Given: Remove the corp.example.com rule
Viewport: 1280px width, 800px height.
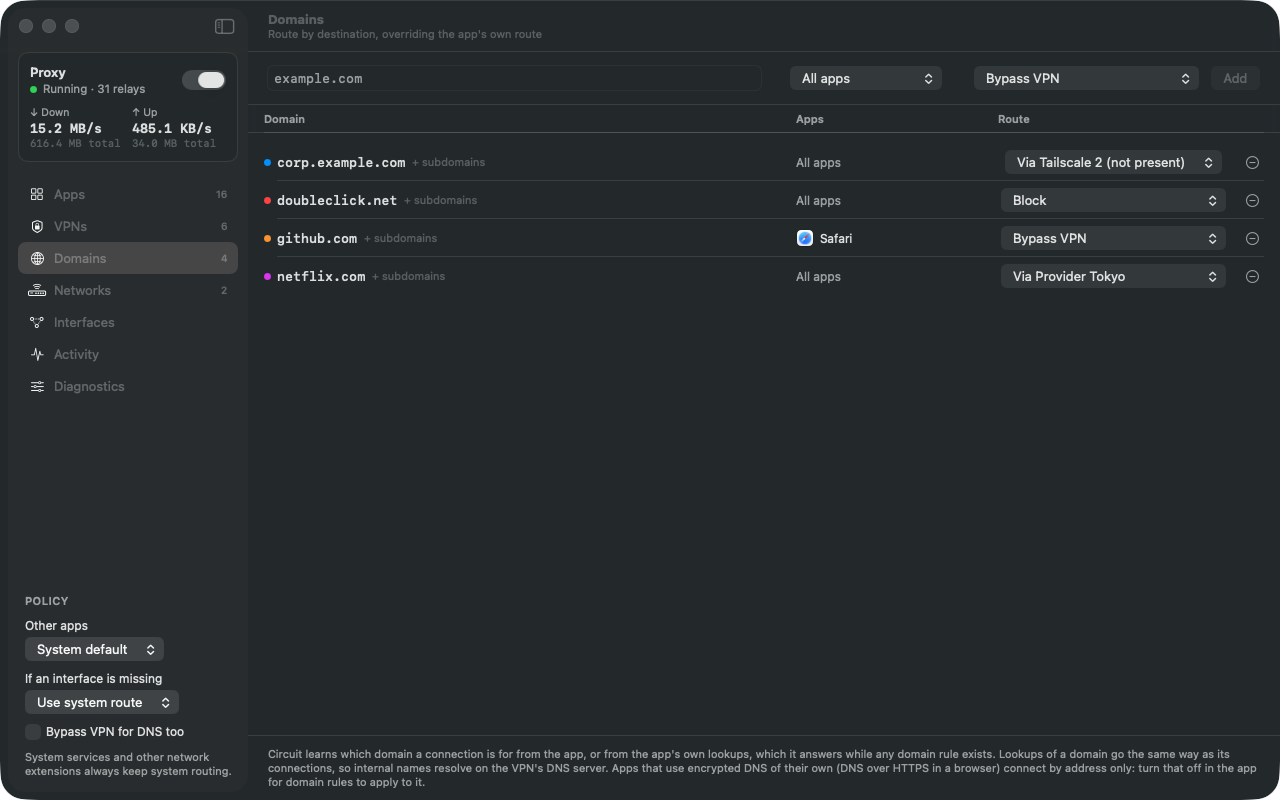Looking at the screenshot, I should [x=1252, y=162].
